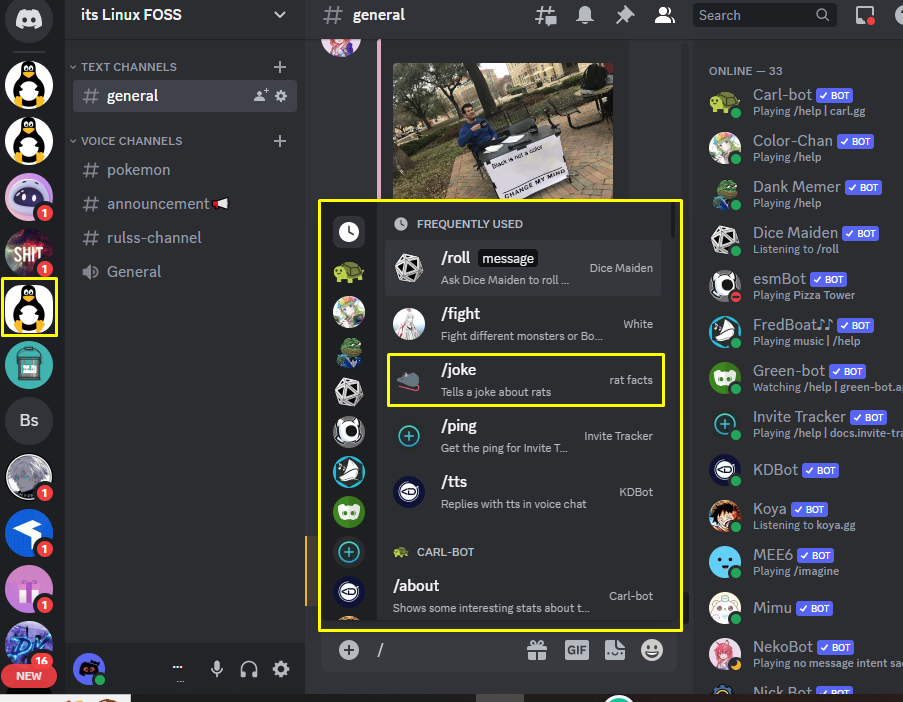
Task: Open the rulss-channel channel
Action: click(x=185, y=238)
